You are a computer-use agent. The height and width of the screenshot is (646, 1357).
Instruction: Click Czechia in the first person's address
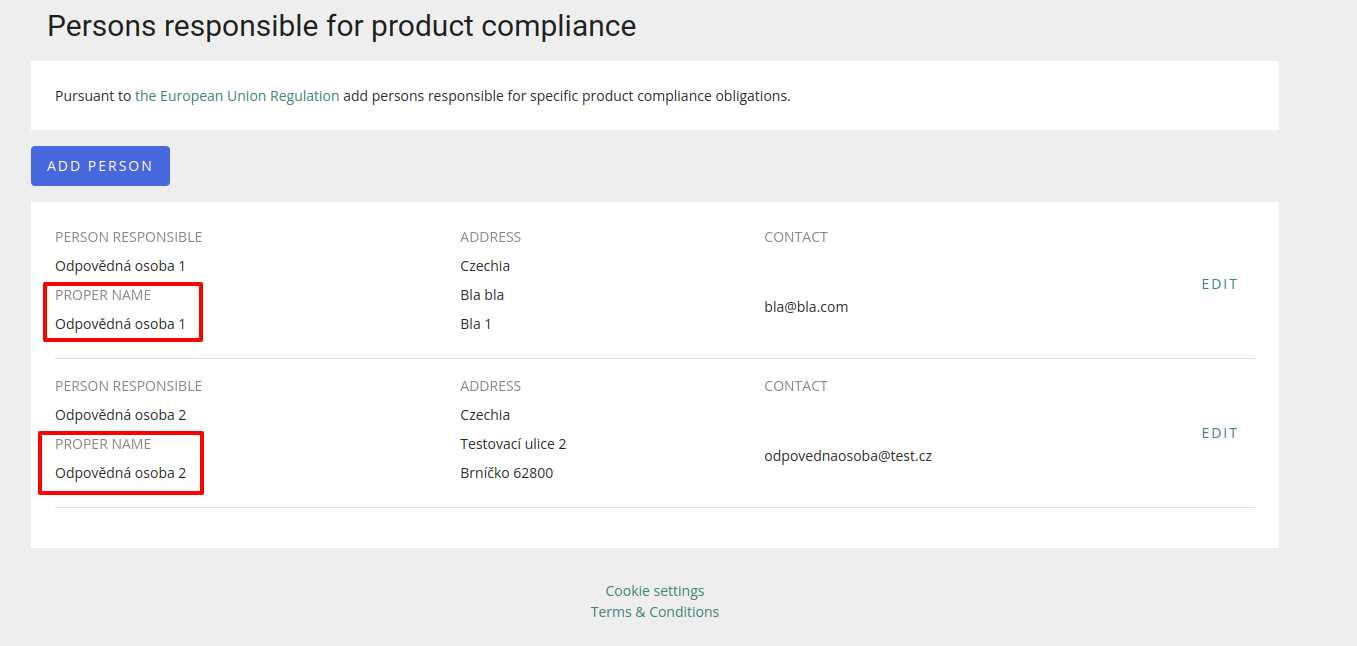pyautogui.click(x=485, y=266)
